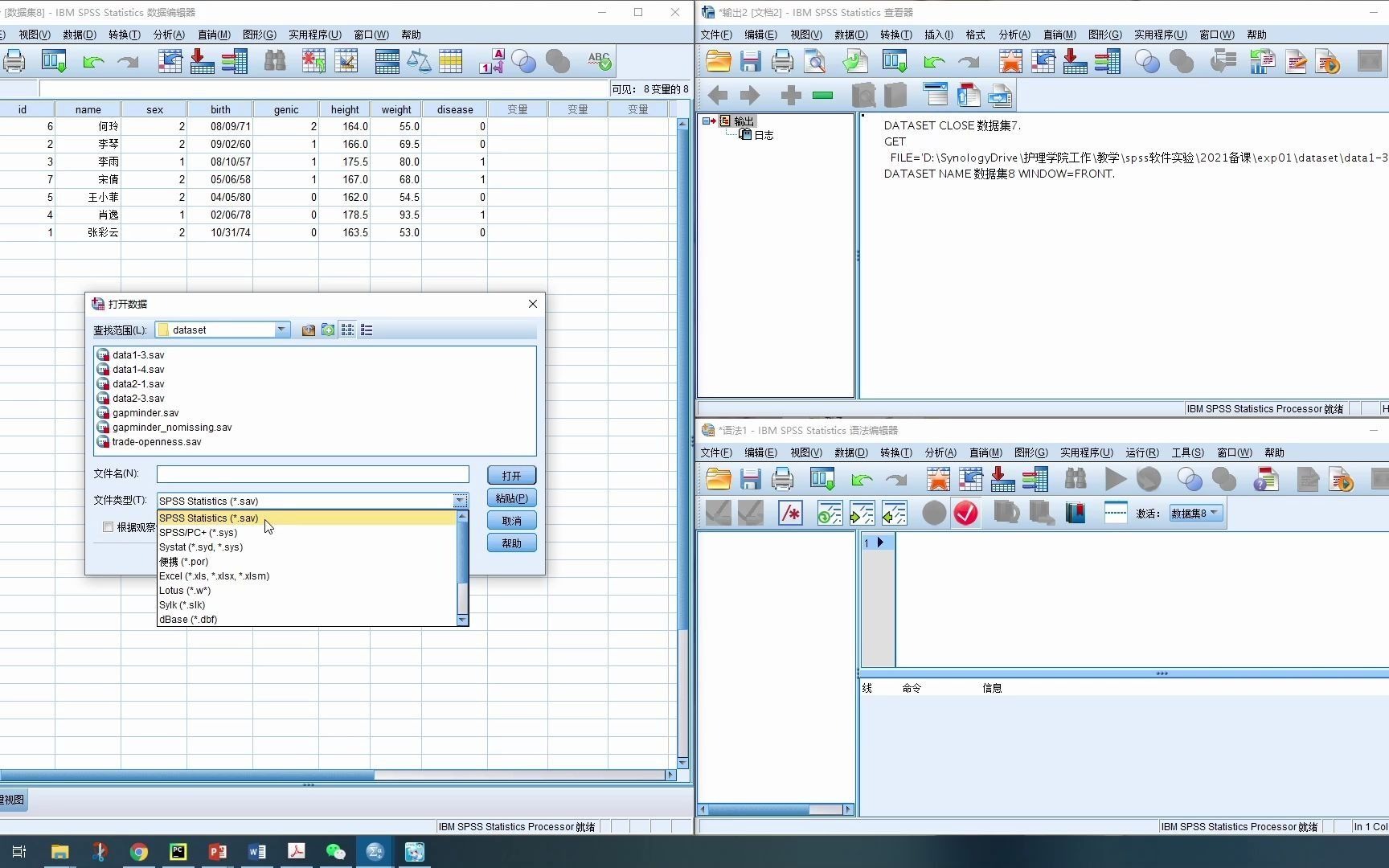Switch to details view icon in open dialog
Image resolution: width=1389 pixels, height=868 pixels.
367,330
